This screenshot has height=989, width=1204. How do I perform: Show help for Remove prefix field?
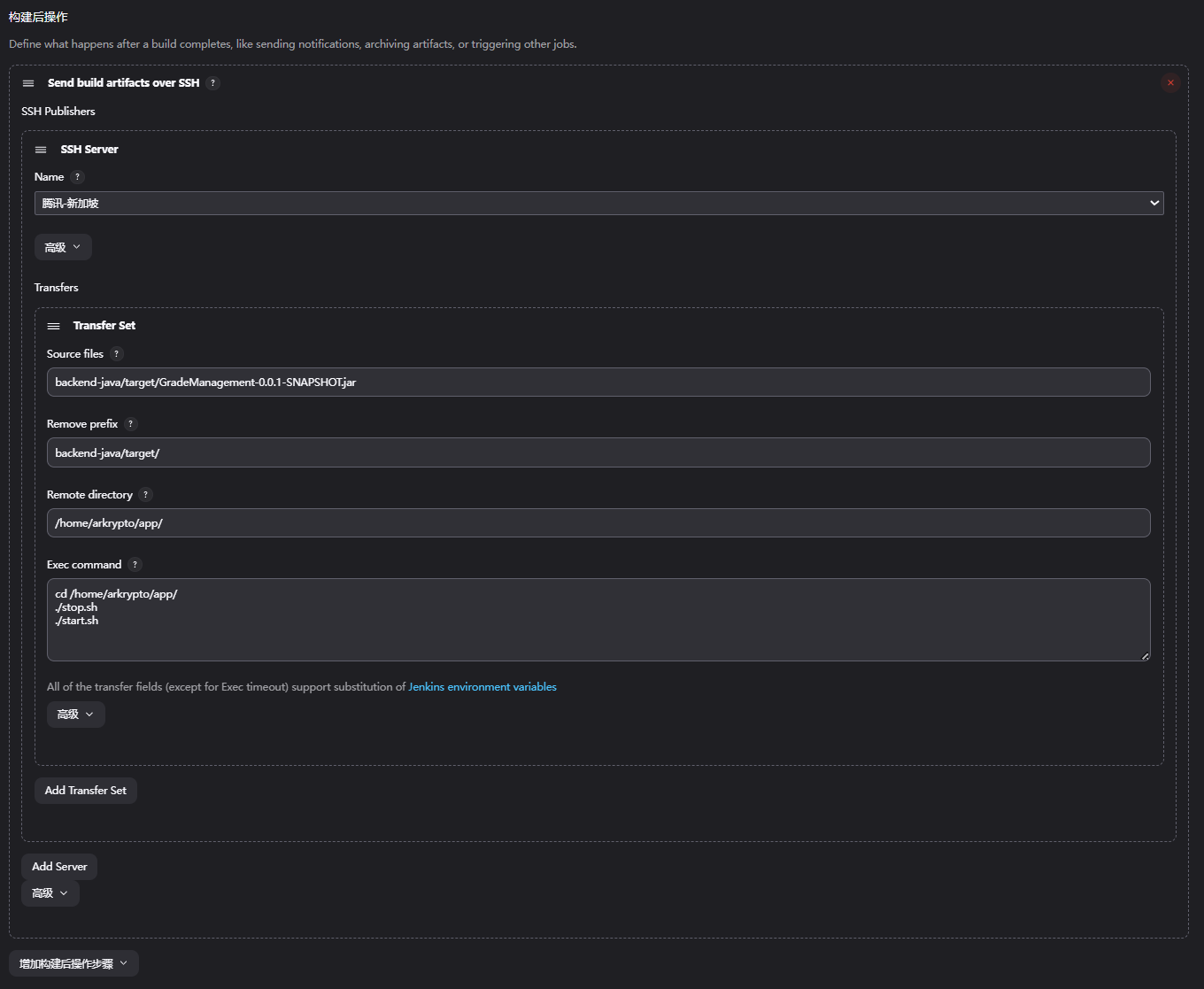pyautogui.click(x=130, y=424)
